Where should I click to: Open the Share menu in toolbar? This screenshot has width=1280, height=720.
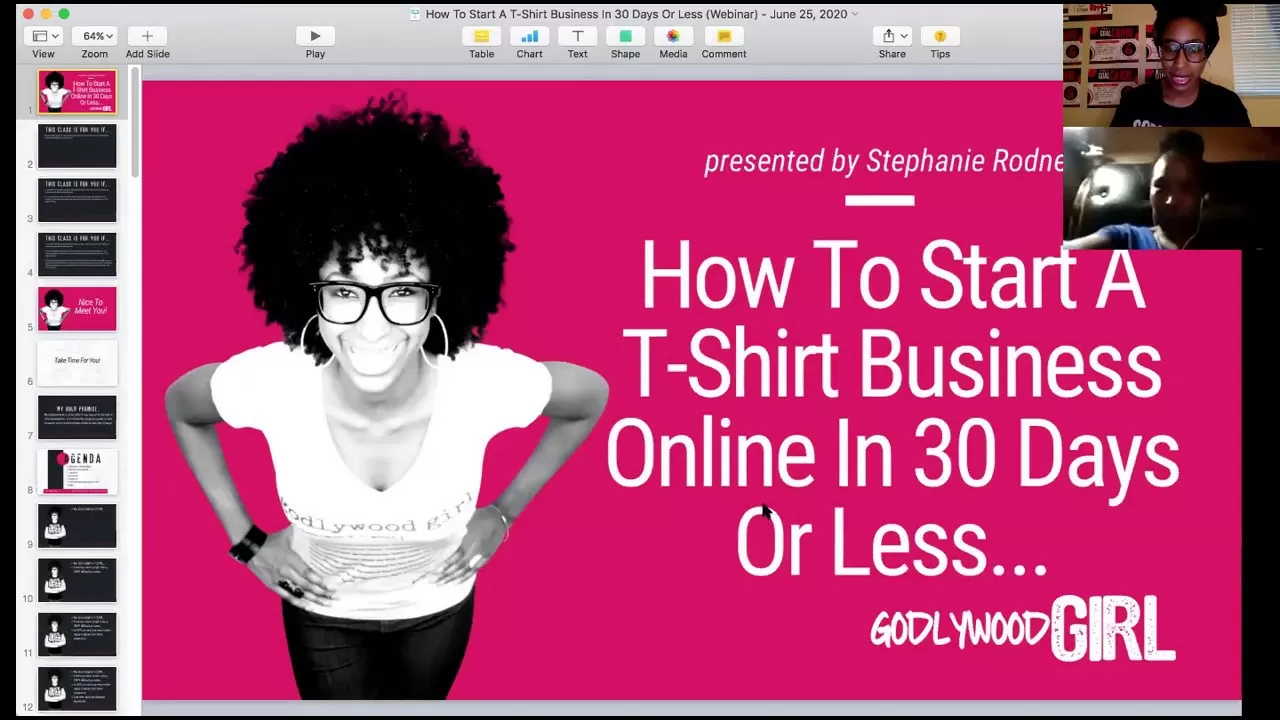(x=892, y=36)
